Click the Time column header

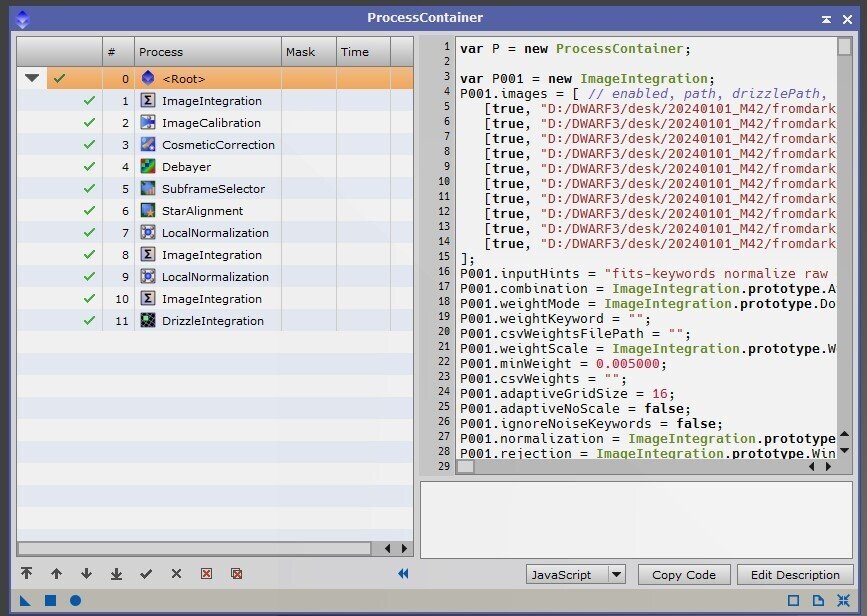(x=363, y=52)
